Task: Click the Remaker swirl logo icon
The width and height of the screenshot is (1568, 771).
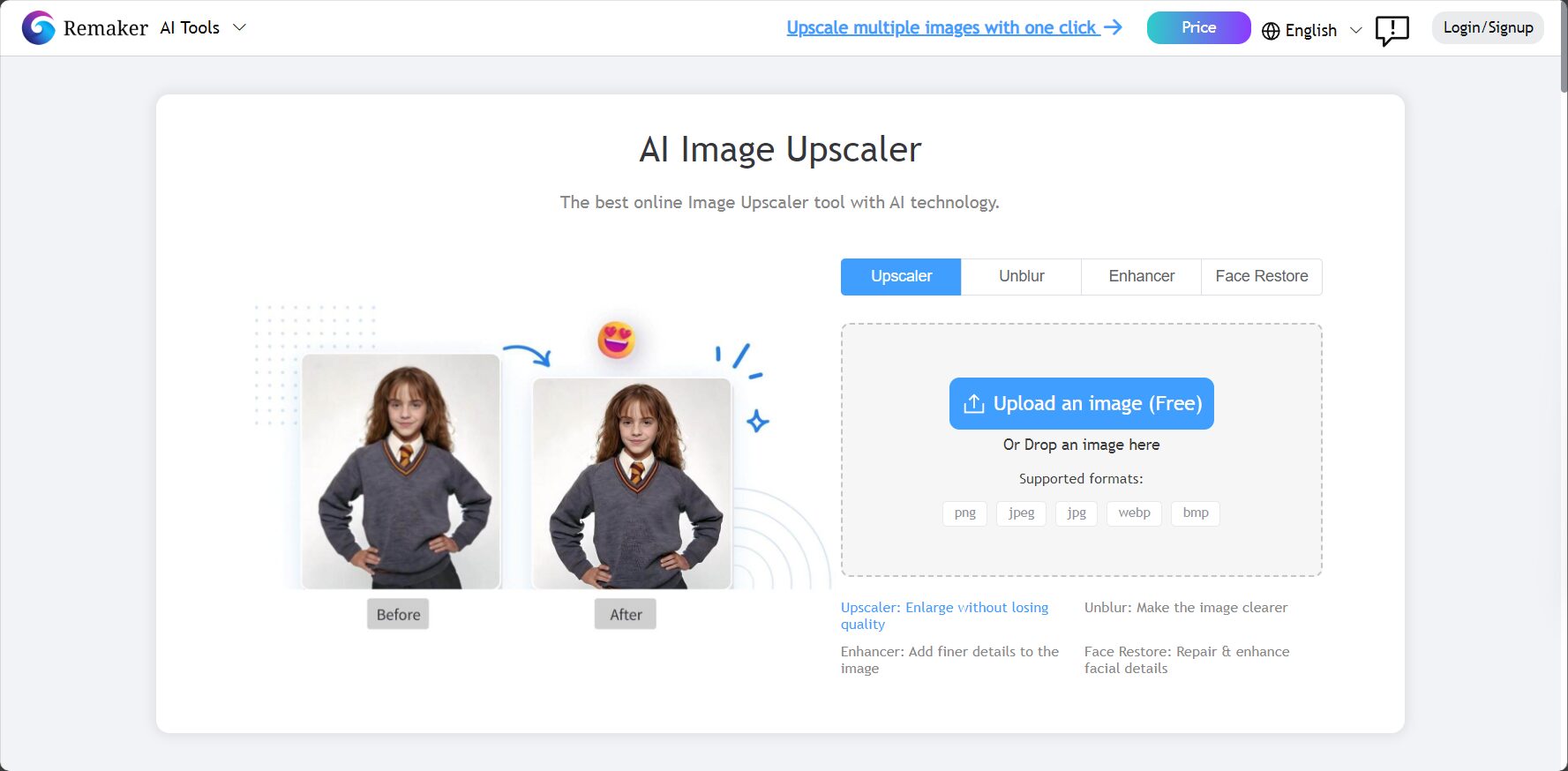Action: point(38,28)
